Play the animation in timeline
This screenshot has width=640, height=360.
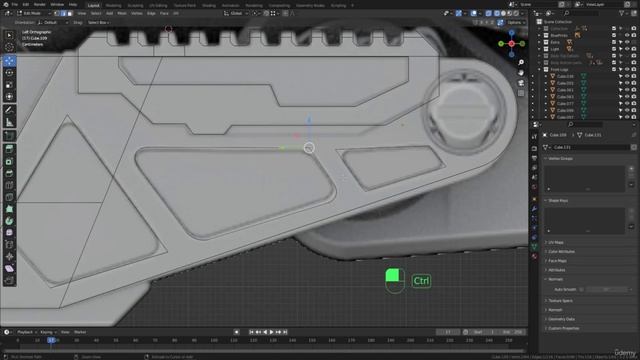(271, 332)
